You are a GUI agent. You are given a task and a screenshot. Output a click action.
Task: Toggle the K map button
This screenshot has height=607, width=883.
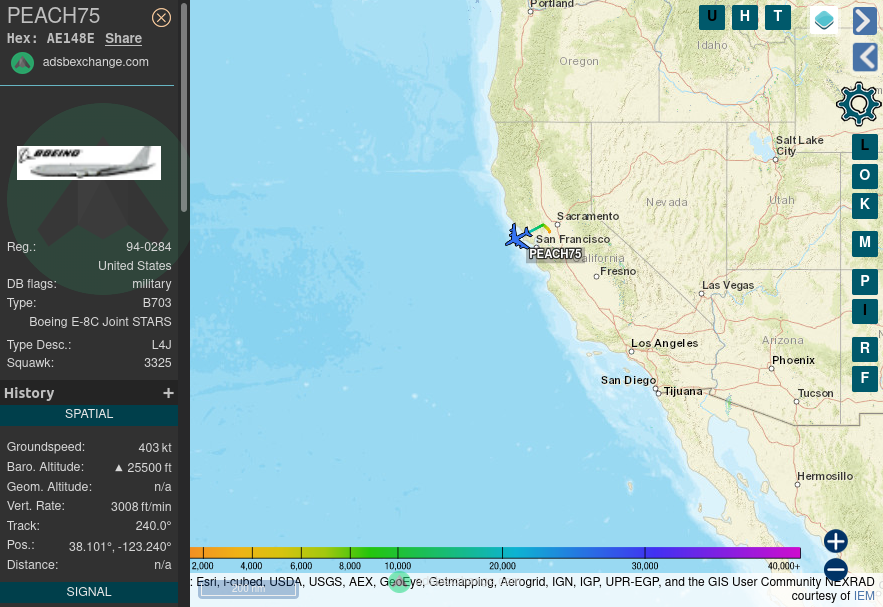pyautogui.click(x=864, y=205)
